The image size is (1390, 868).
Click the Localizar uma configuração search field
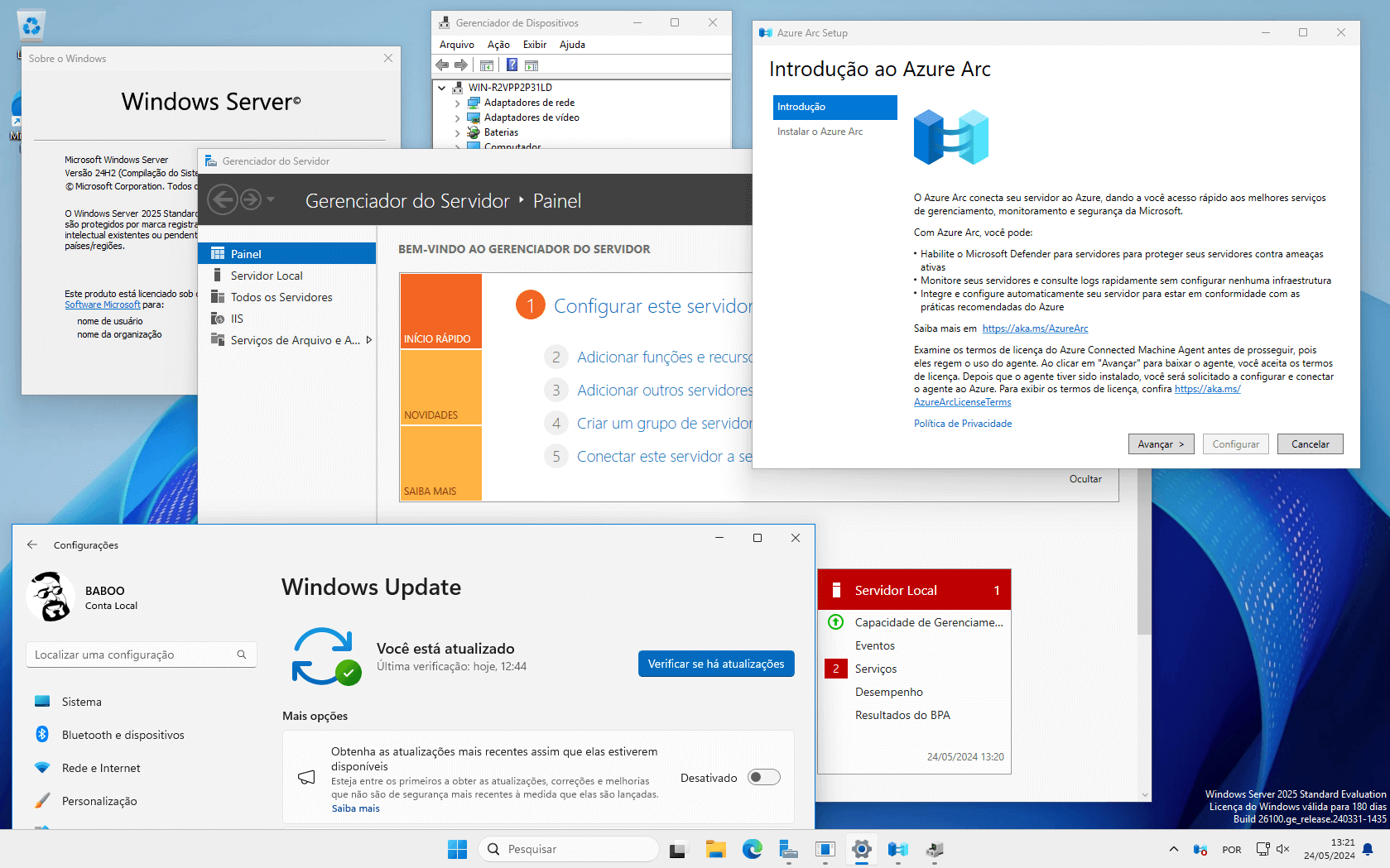pos(142,655)
